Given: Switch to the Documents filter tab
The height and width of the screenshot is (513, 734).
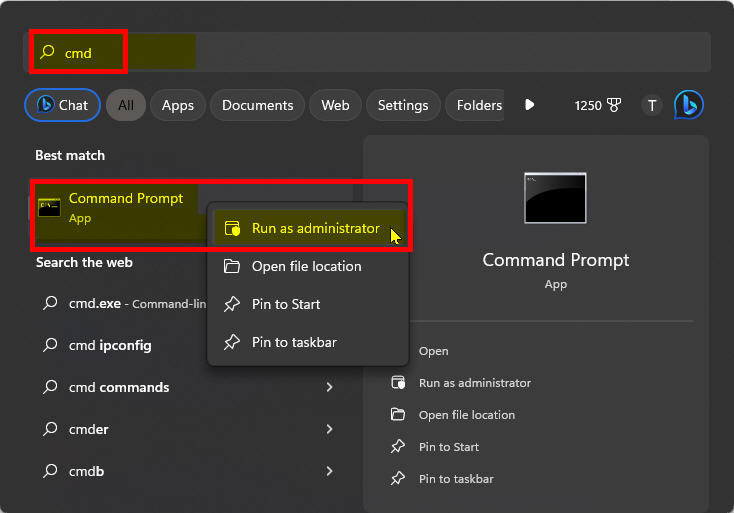Looking at the screenshot, I should pyautogui.click(x=257, y=105).
